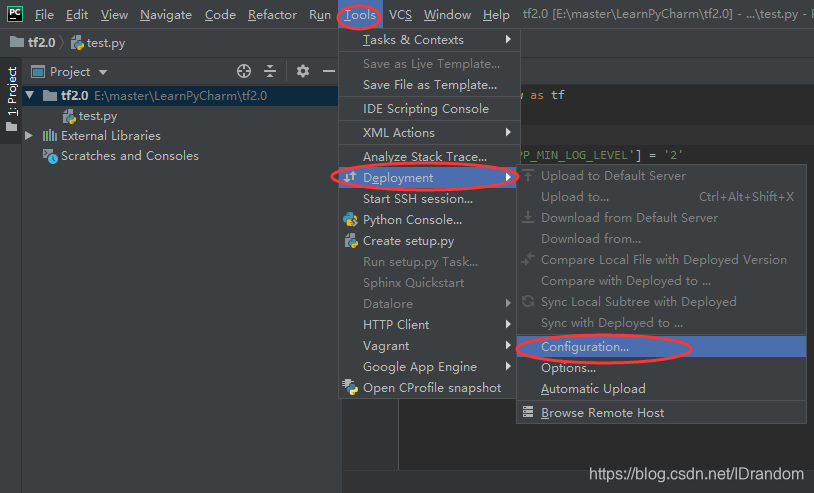This screenshot has height=493, width=814.
Task: Expand the Deployment submenu arrow
Action: coord(508,177)
